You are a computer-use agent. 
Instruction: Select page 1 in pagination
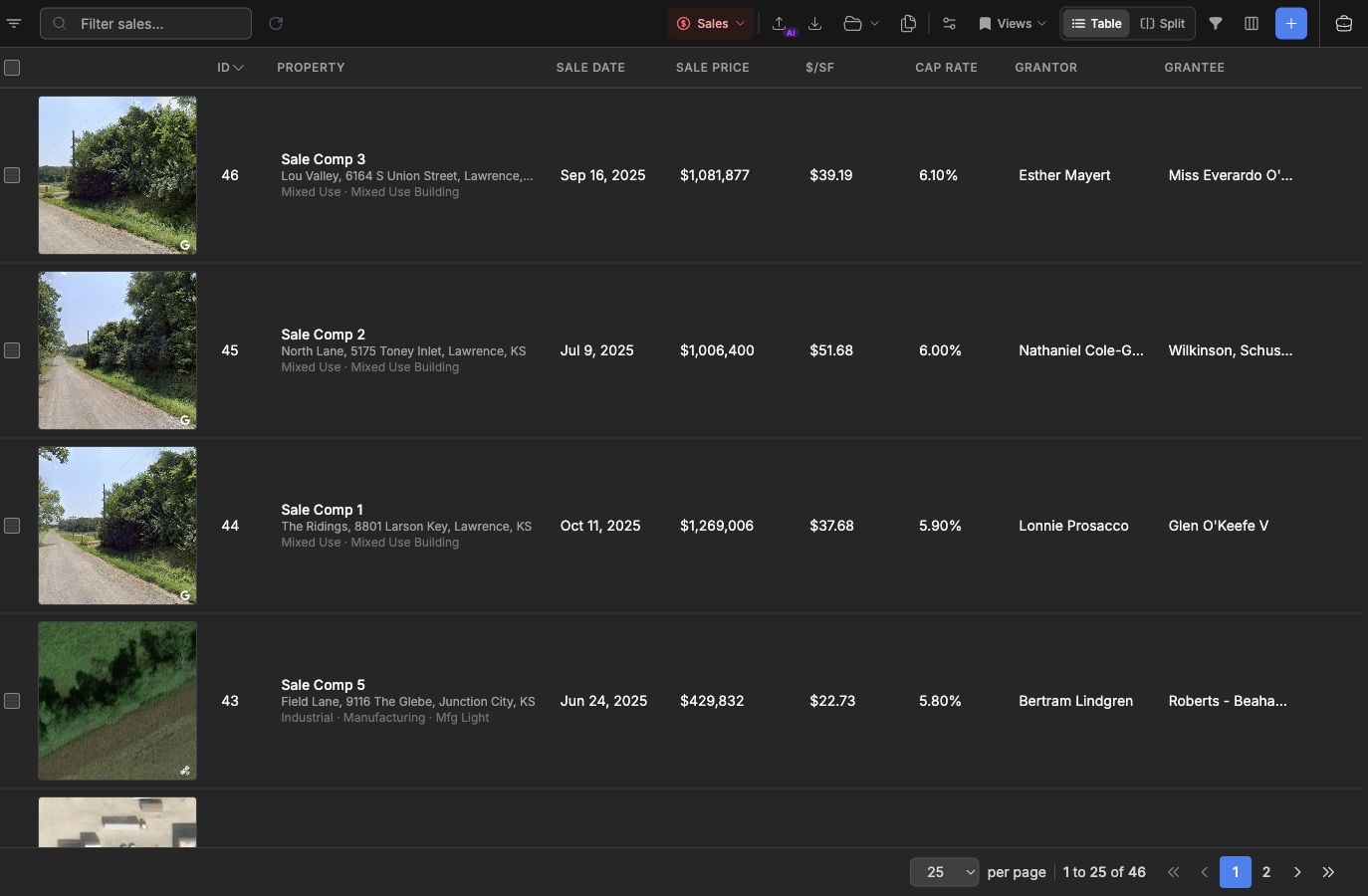point(1236,872)
